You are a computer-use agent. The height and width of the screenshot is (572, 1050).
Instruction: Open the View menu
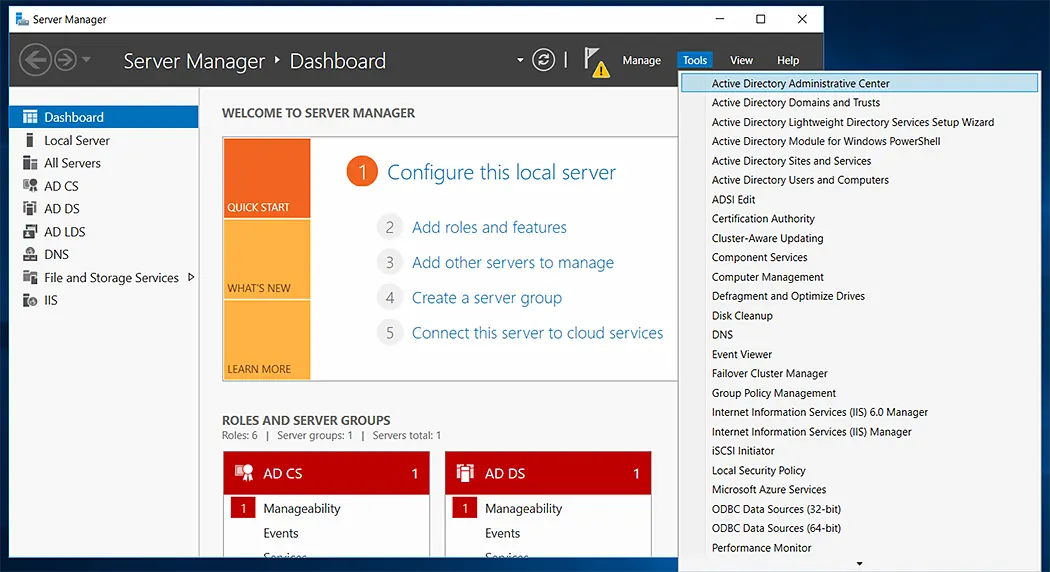741,60
